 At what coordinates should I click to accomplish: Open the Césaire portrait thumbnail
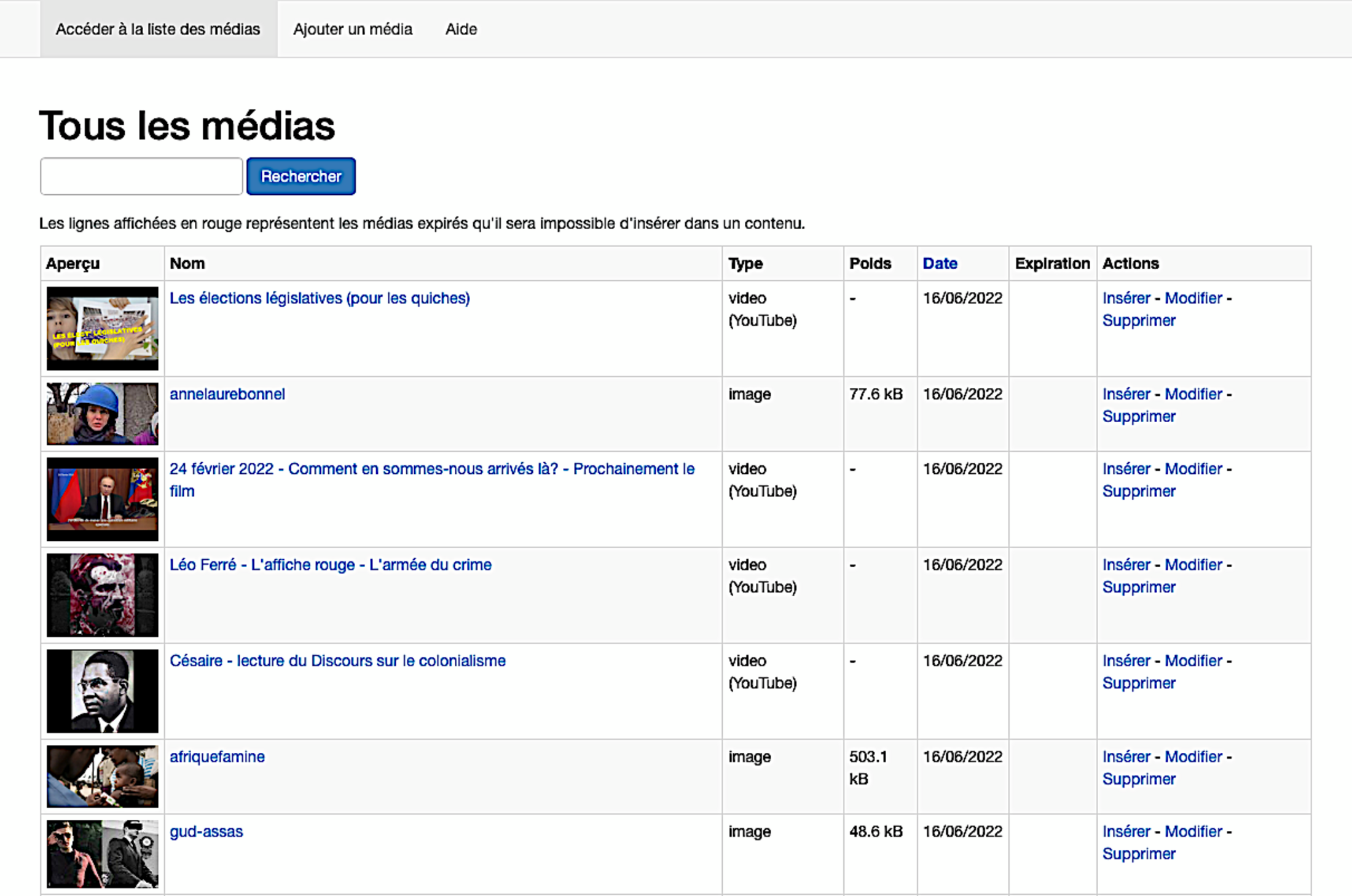pos(103,691)
